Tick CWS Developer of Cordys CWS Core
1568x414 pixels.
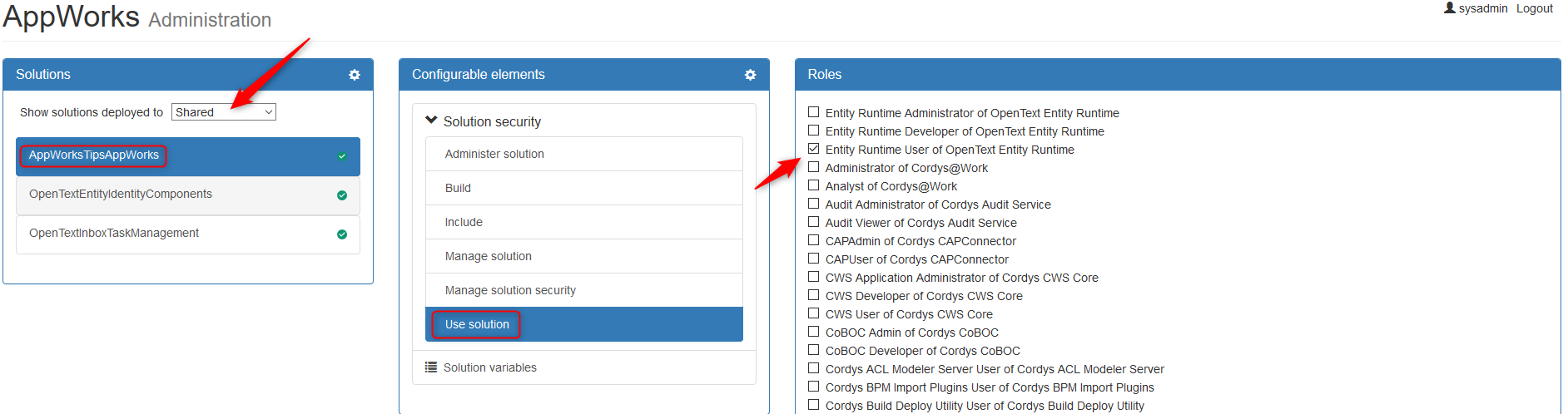coord(814,295)
